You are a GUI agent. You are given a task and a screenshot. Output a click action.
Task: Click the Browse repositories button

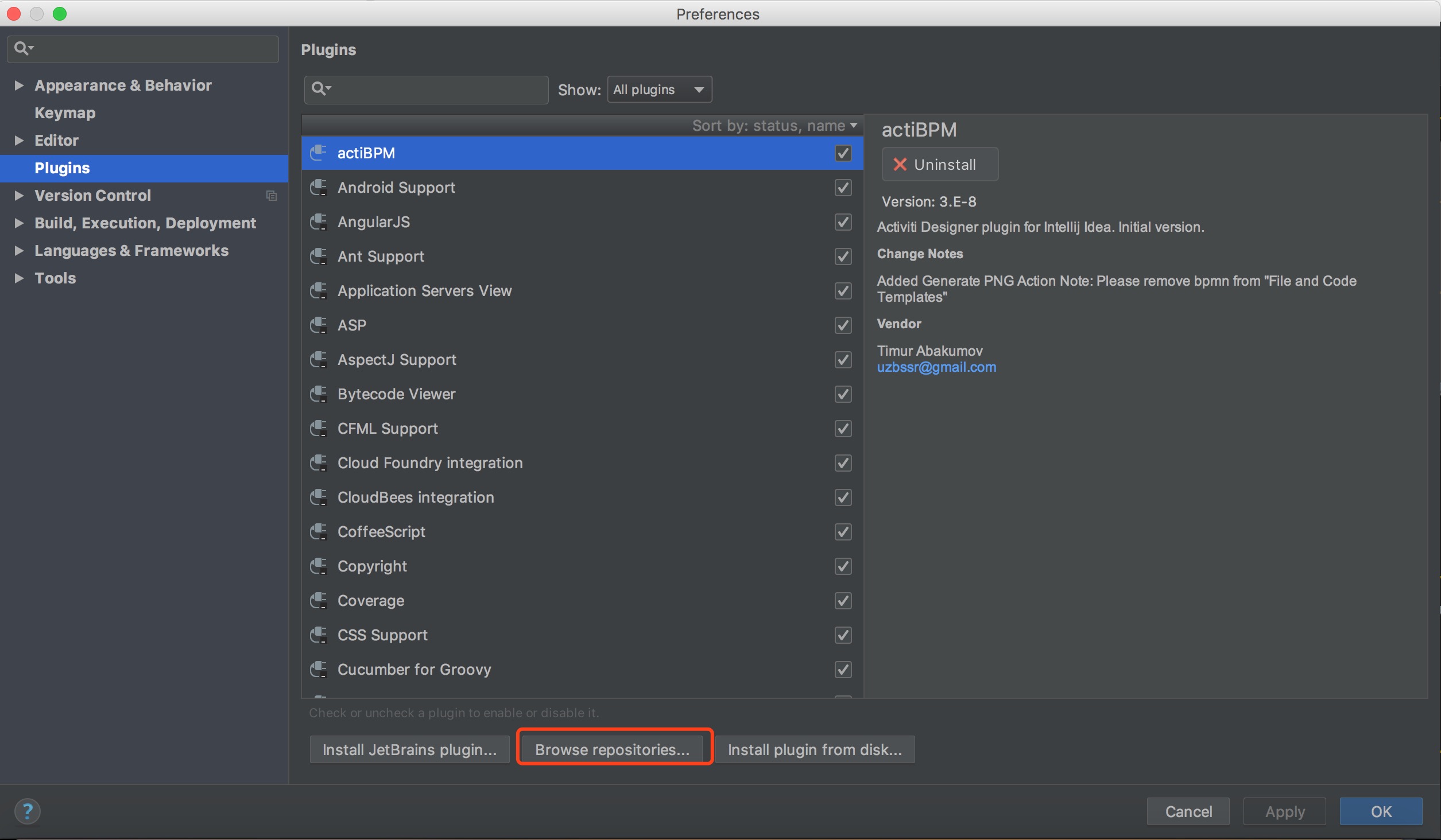[x=612, y=749]
